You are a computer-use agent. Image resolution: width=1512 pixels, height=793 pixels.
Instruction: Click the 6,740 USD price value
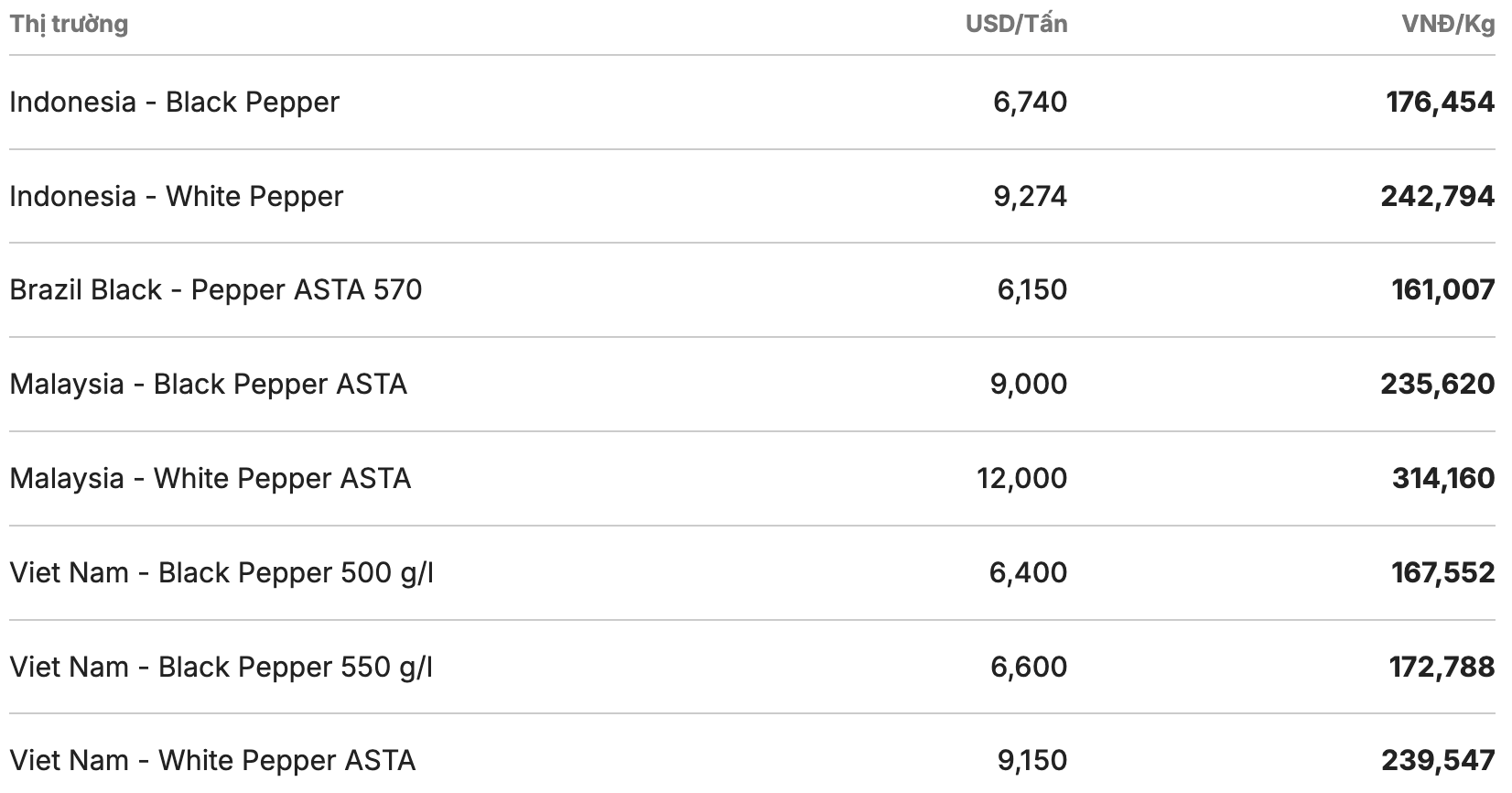coord(1030,102)
